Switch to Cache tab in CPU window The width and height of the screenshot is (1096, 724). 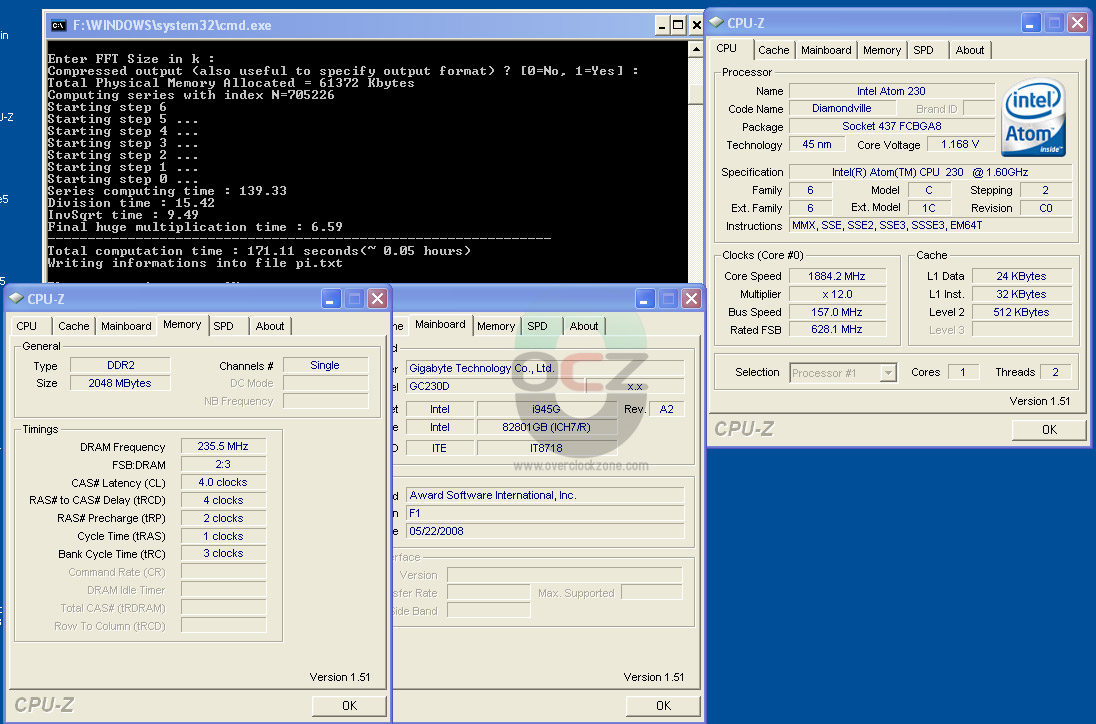[773, 50]
